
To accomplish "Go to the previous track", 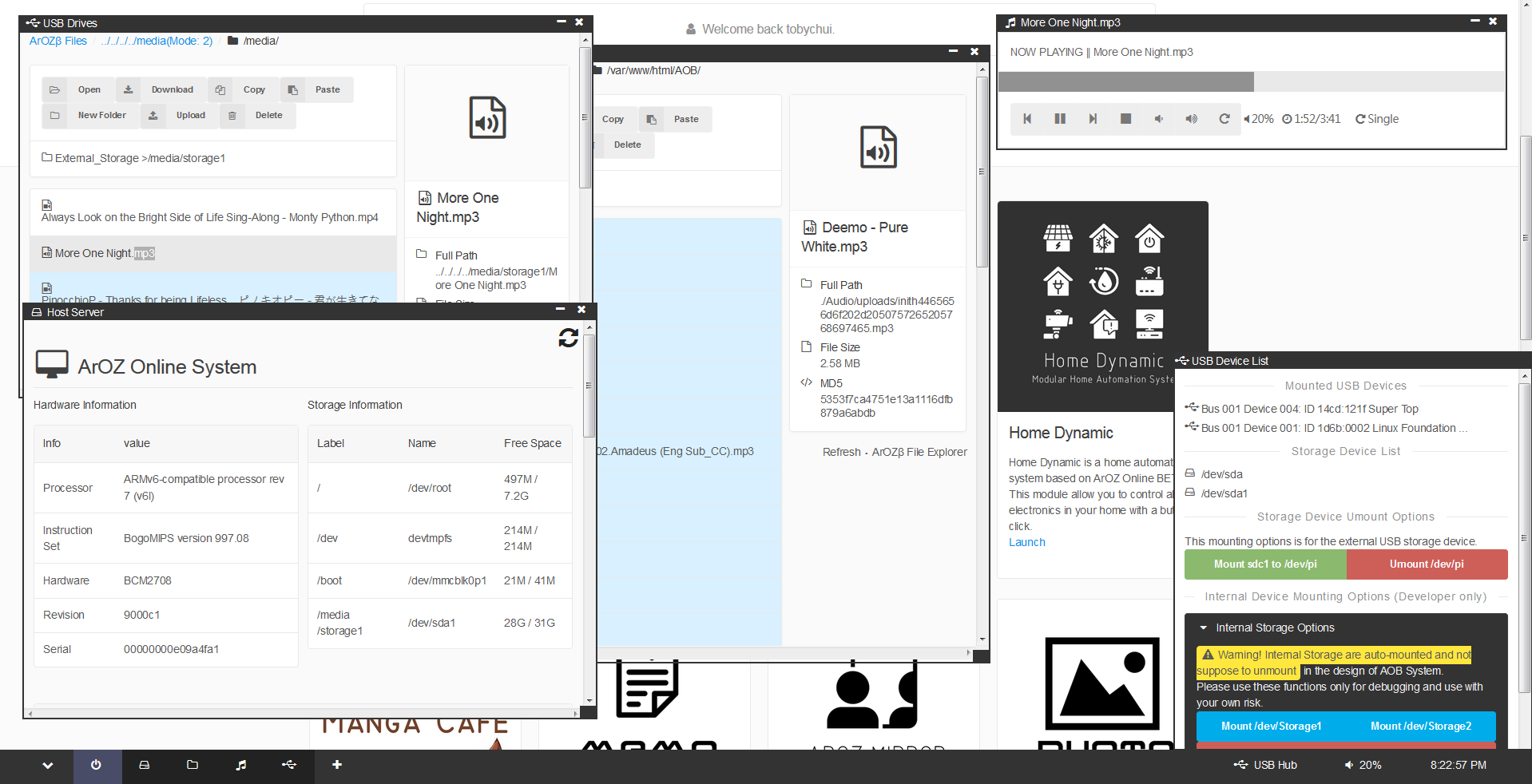I will pos(1027,119).
